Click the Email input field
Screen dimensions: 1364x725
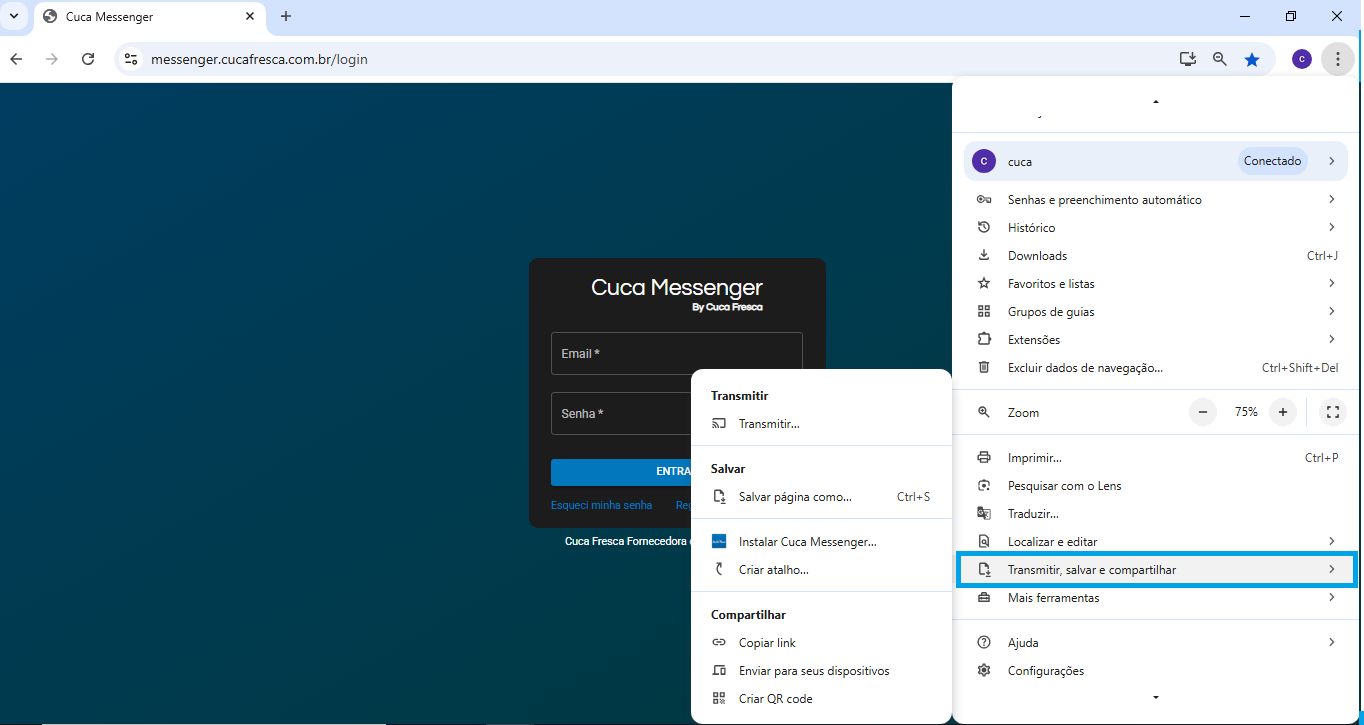pyautogui.click(x=676, y=354)
